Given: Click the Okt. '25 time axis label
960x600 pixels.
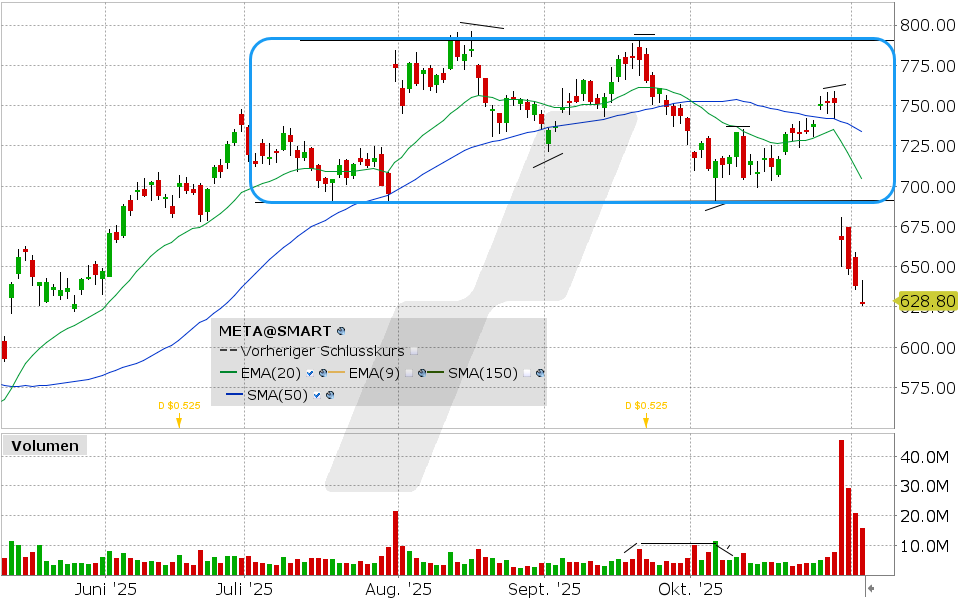Looking at the screenshot, I should (x=696, y=590).
